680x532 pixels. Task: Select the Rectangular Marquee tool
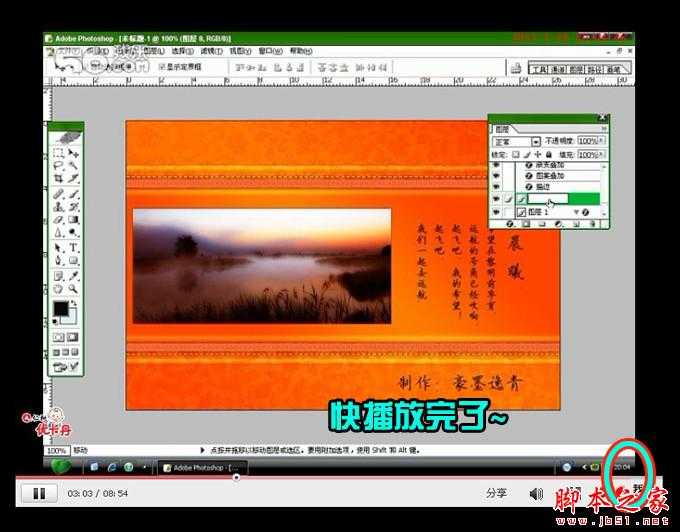click(x=59, y=153)
